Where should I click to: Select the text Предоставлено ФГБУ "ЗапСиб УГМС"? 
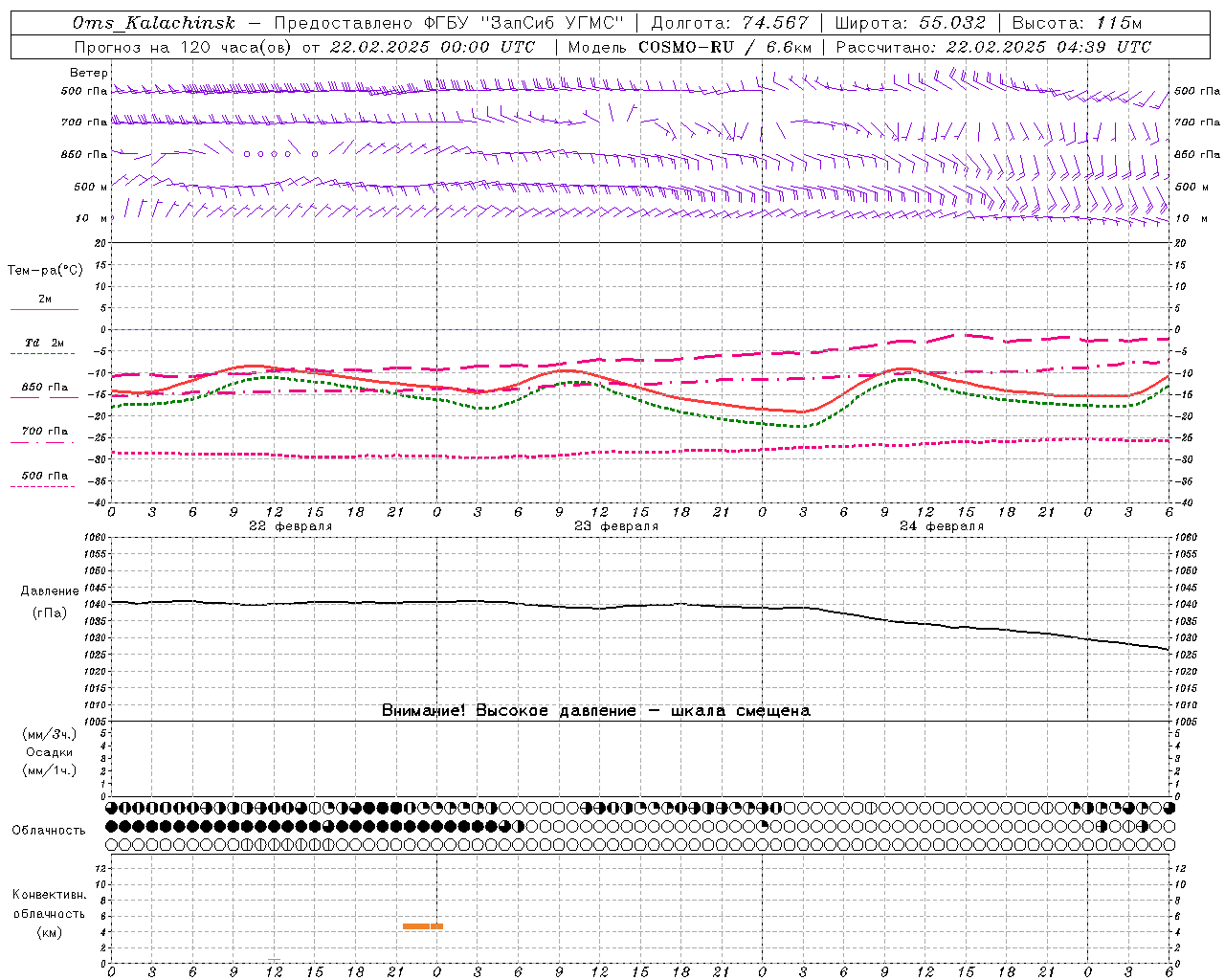[x=450, y=23]
